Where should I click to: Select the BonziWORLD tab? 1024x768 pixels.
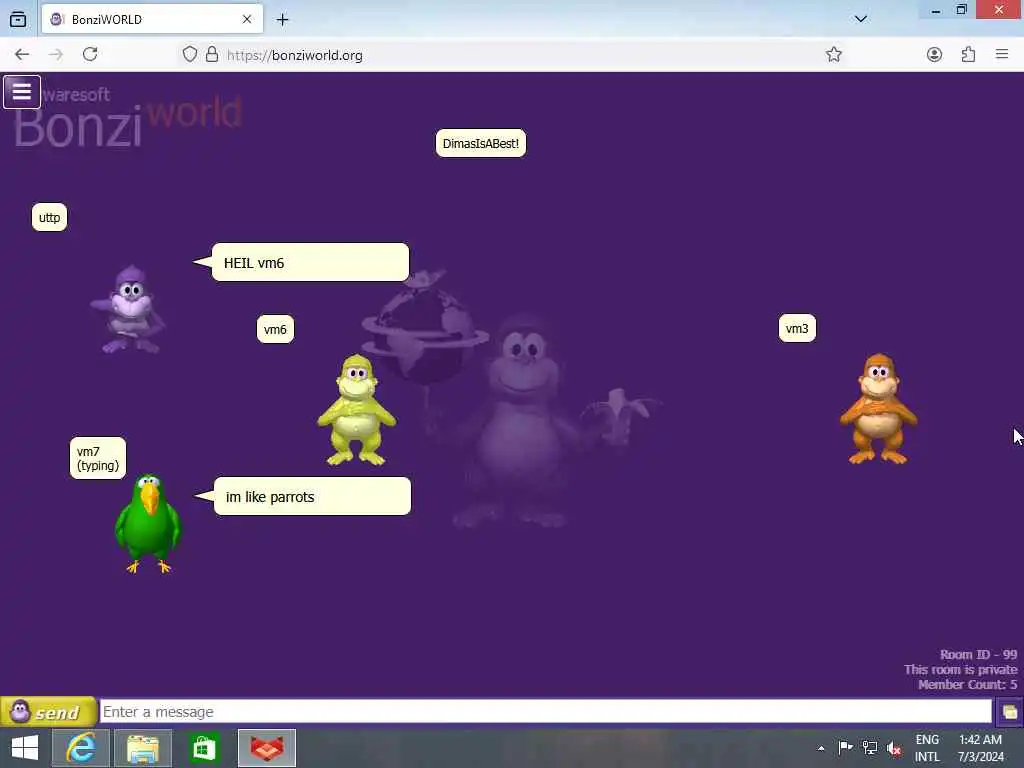click(x=152, y=20)
